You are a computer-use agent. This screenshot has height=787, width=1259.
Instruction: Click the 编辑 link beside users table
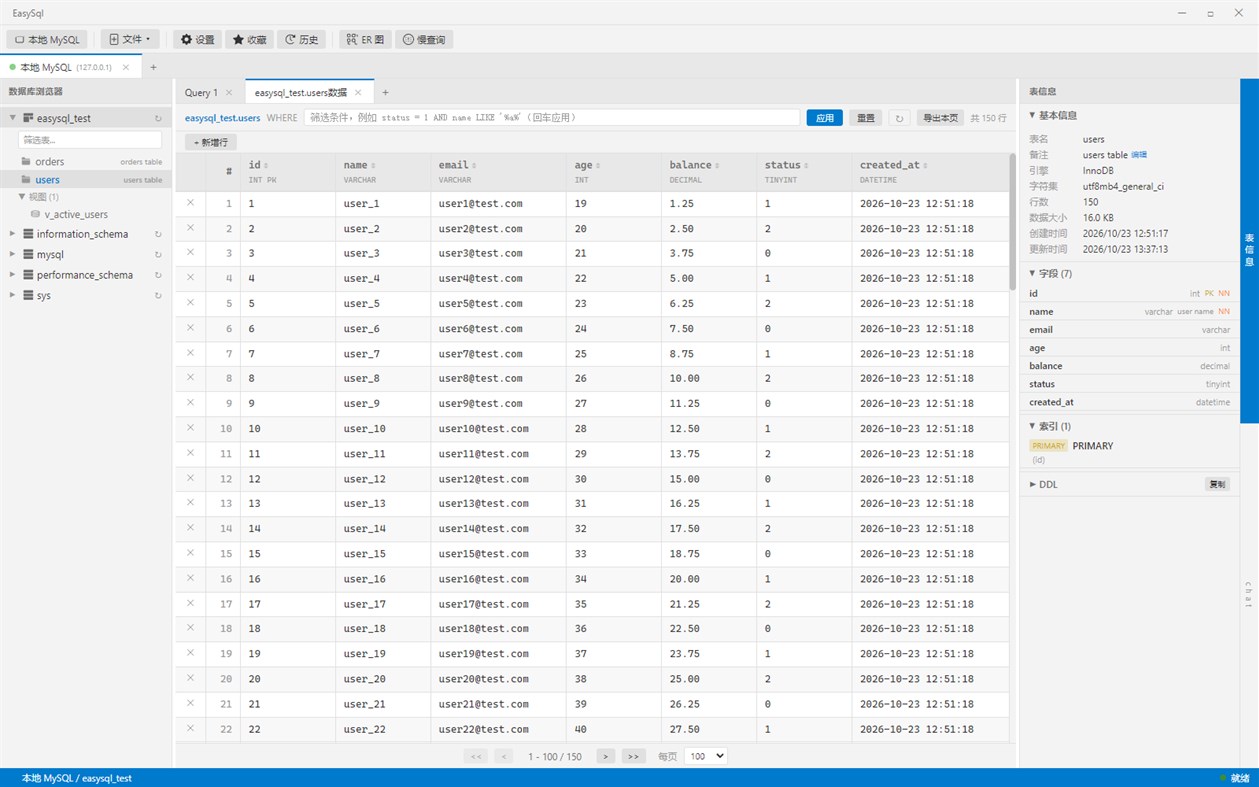click(x=1138, y=155)
